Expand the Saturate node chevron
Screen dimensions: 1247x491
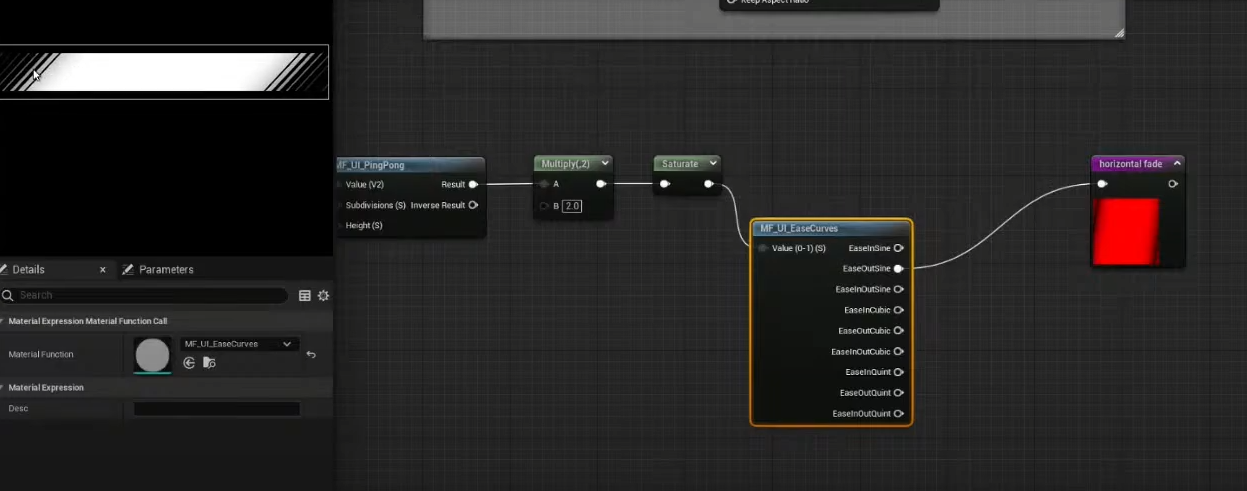tap(713, 164)
